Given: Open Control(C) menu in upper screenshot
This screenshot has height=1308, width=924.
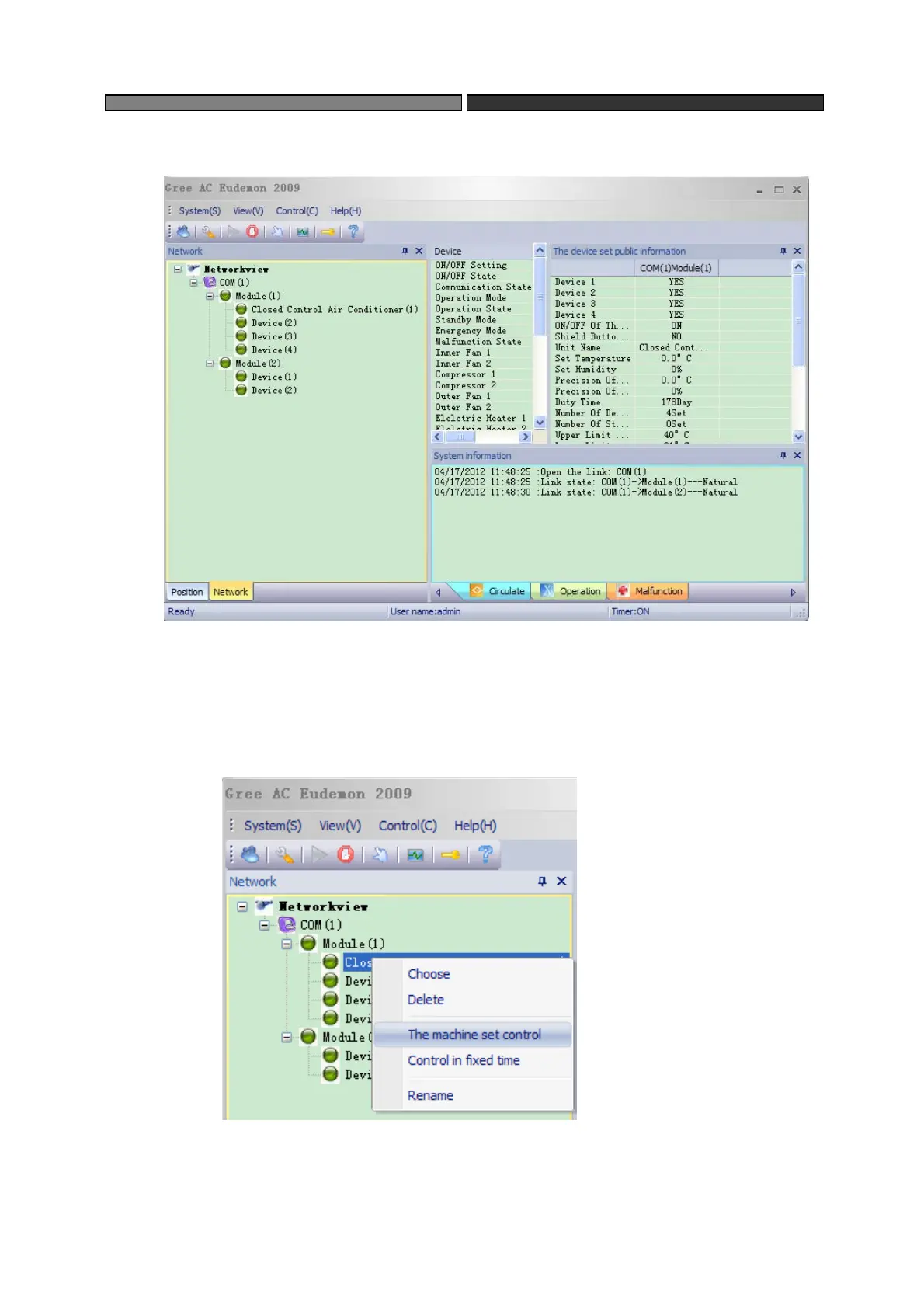Looking at the screenshot, I should click(297, 210).
